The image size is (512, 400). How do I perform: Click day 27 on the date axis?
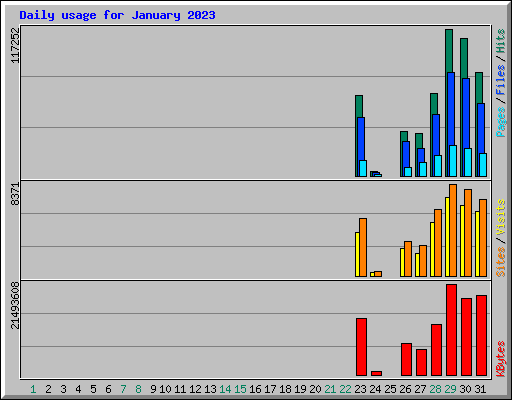[x=420, y=389]
